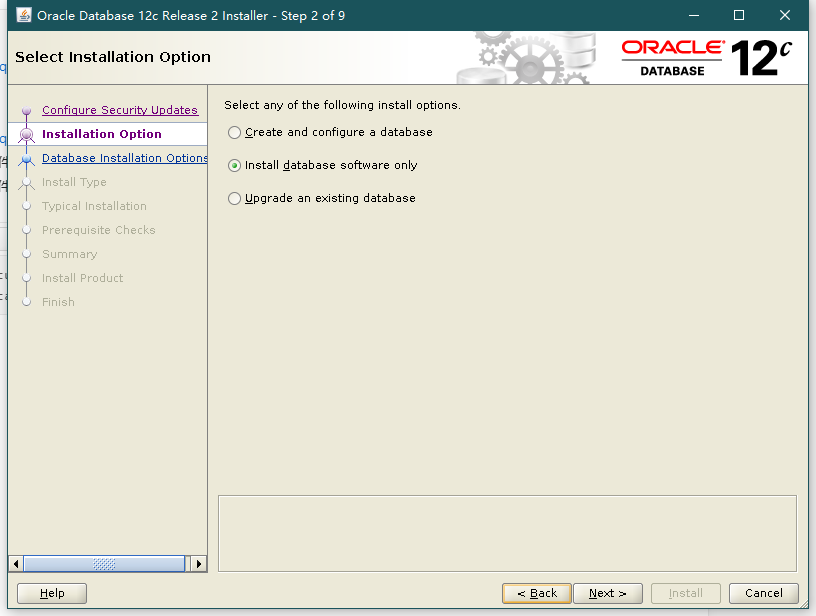
Task: Click the disabled Install button
Action: click(x=685, y=593)
